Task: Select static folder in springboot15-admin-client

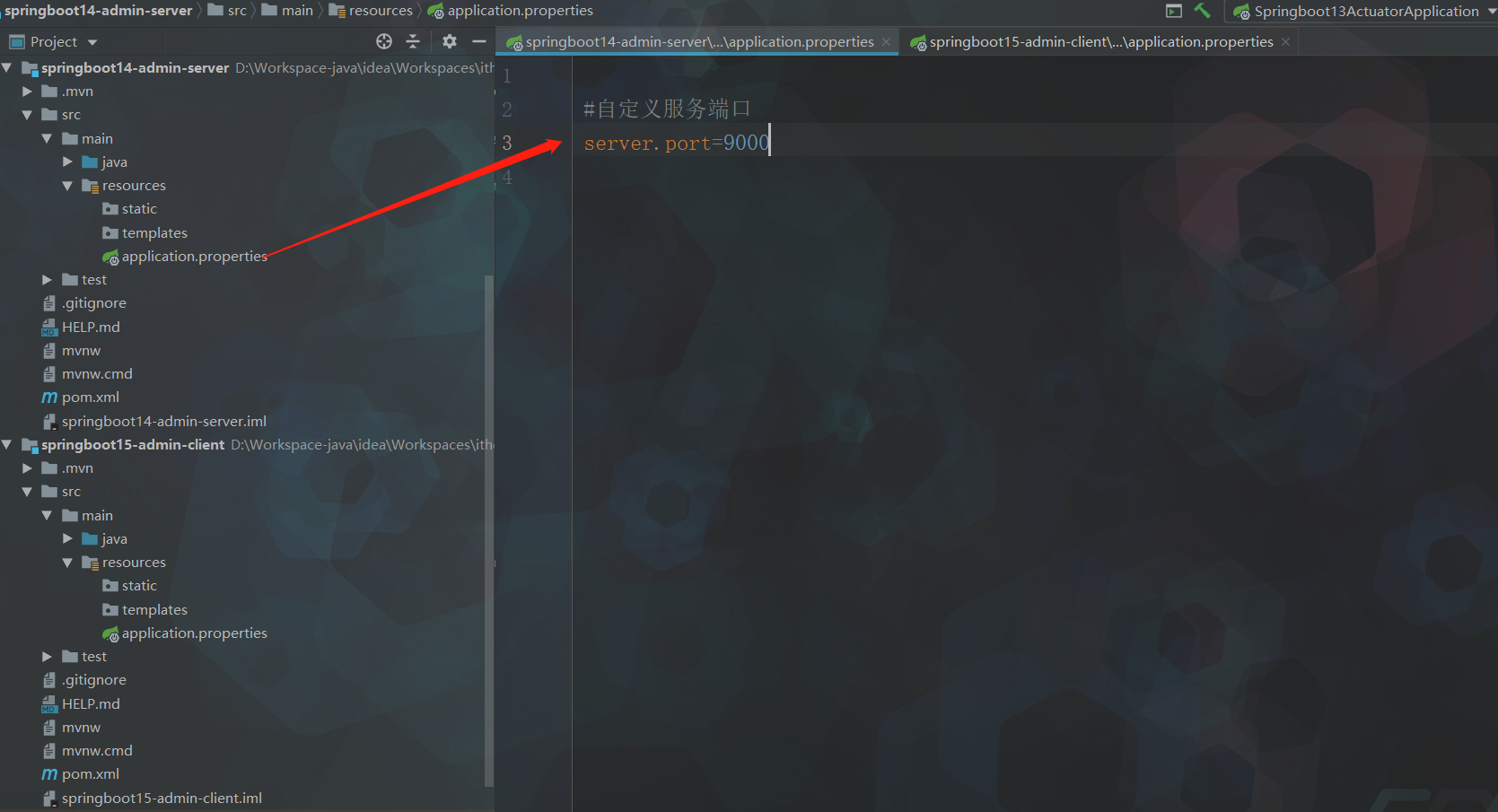Action: 130,586
